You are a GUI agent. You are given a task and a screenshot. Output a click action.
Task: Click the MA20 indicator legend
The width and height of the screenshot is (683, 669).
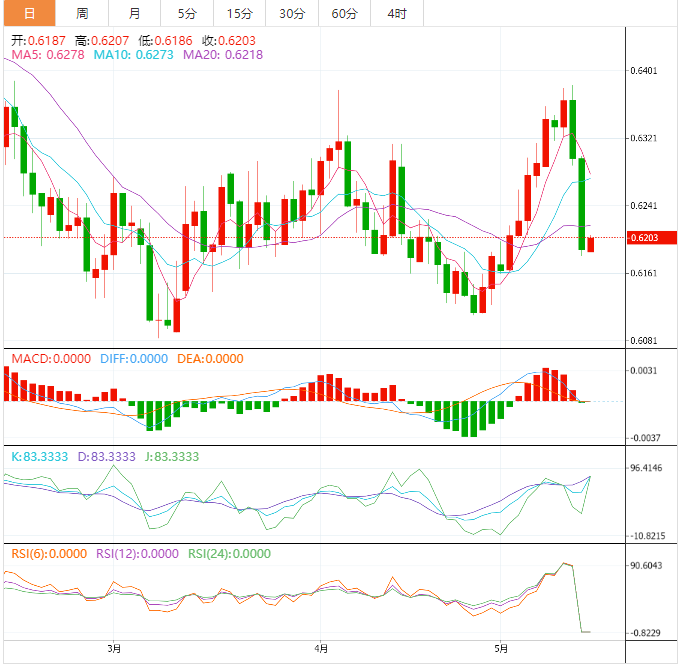point(223,55)
